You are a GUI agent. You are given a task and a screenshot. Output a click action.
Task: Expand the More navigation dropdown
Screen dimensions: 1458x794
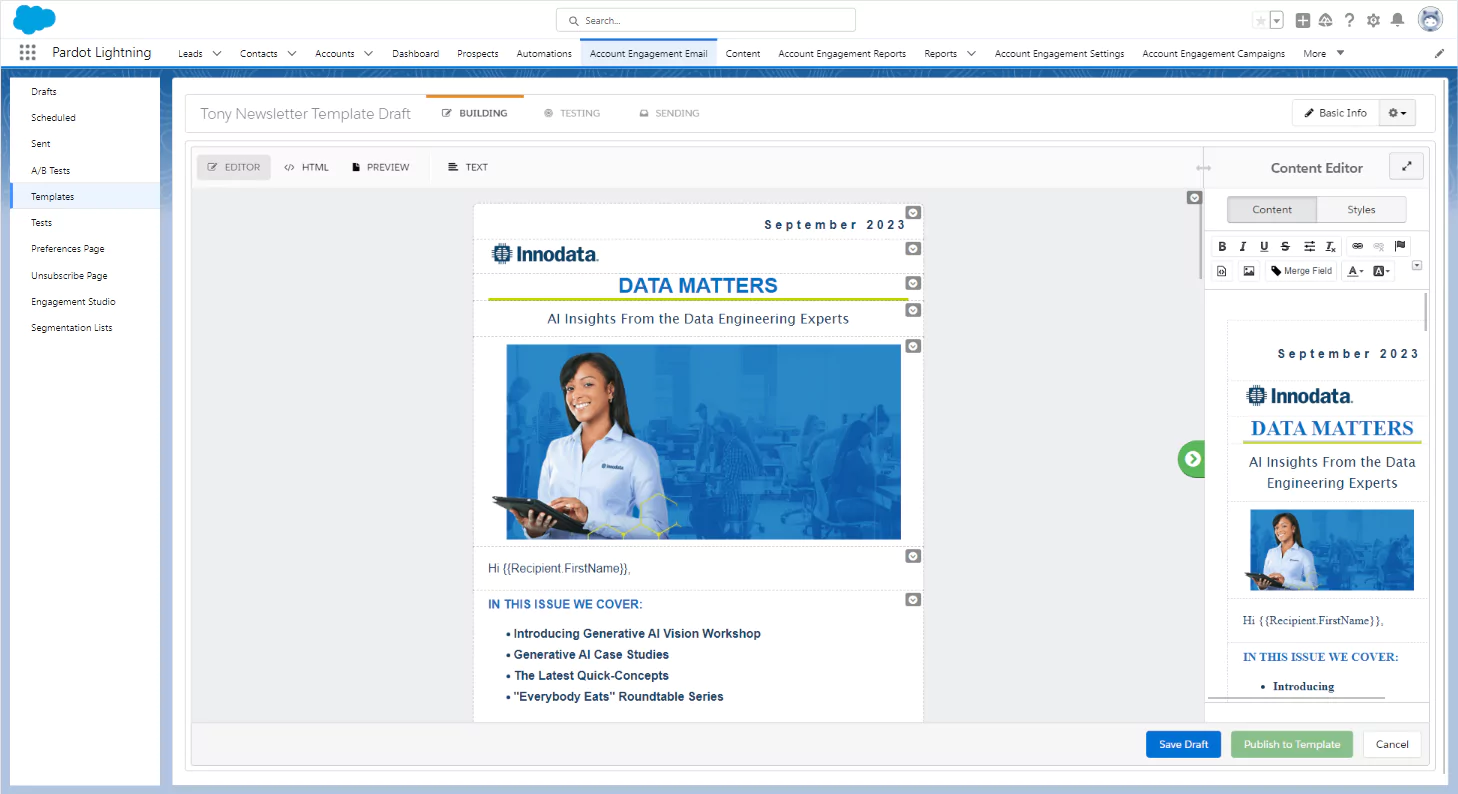[1324, 53]
